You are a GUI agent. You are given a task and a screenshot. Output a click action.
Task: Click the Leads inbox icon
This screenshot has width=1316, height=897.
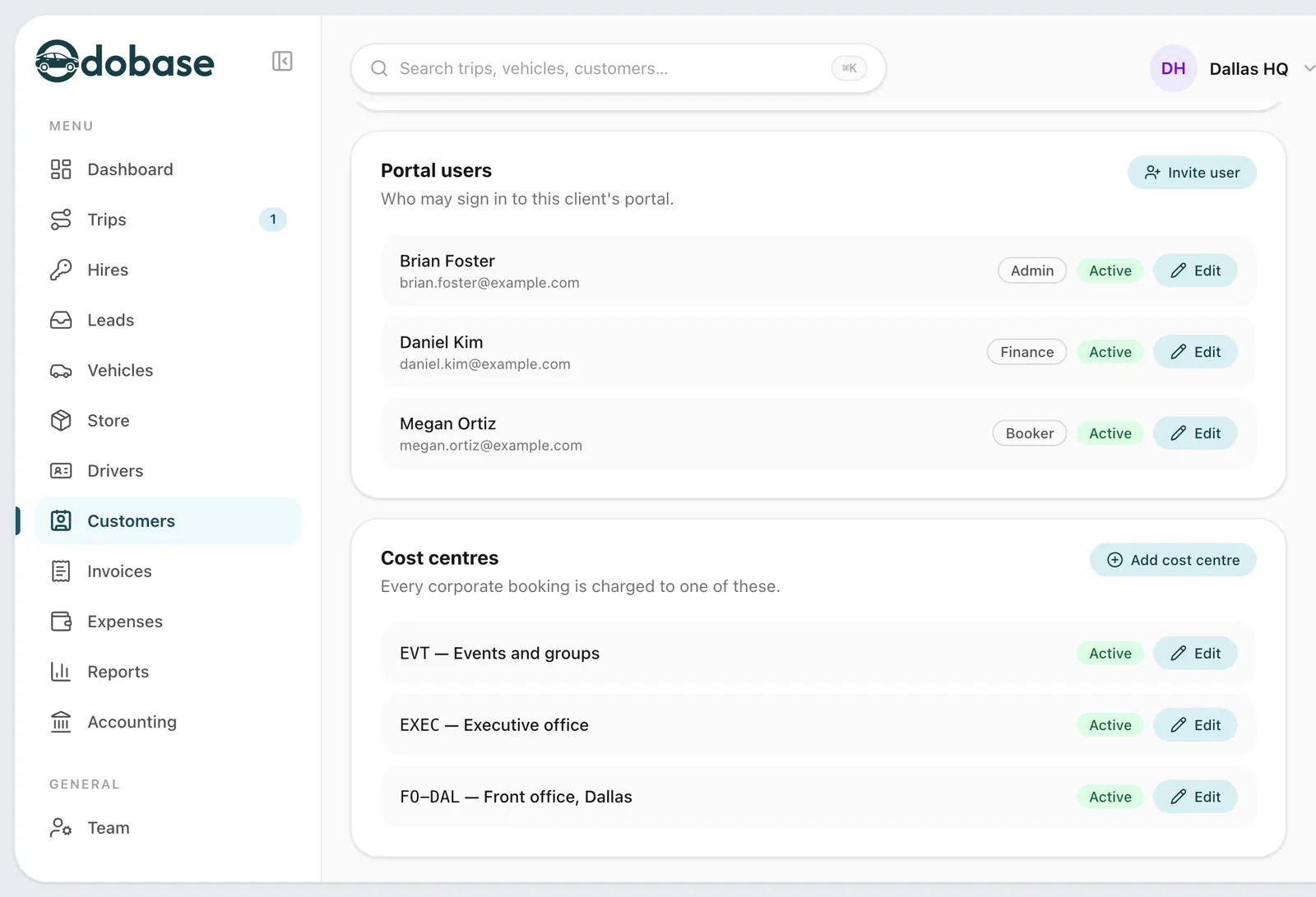[61, 320]
